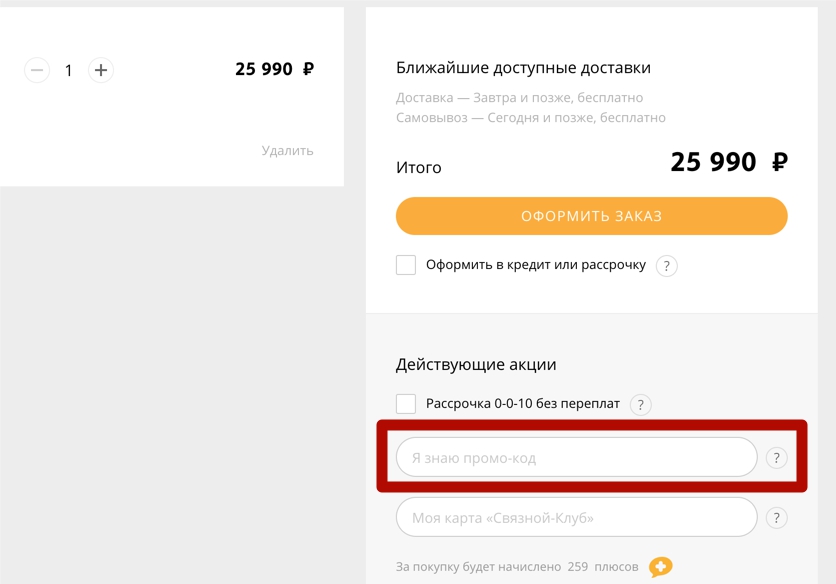
Task: Enable Оформить в кредит или рассрочку checkbox
Action: [406, 265]
